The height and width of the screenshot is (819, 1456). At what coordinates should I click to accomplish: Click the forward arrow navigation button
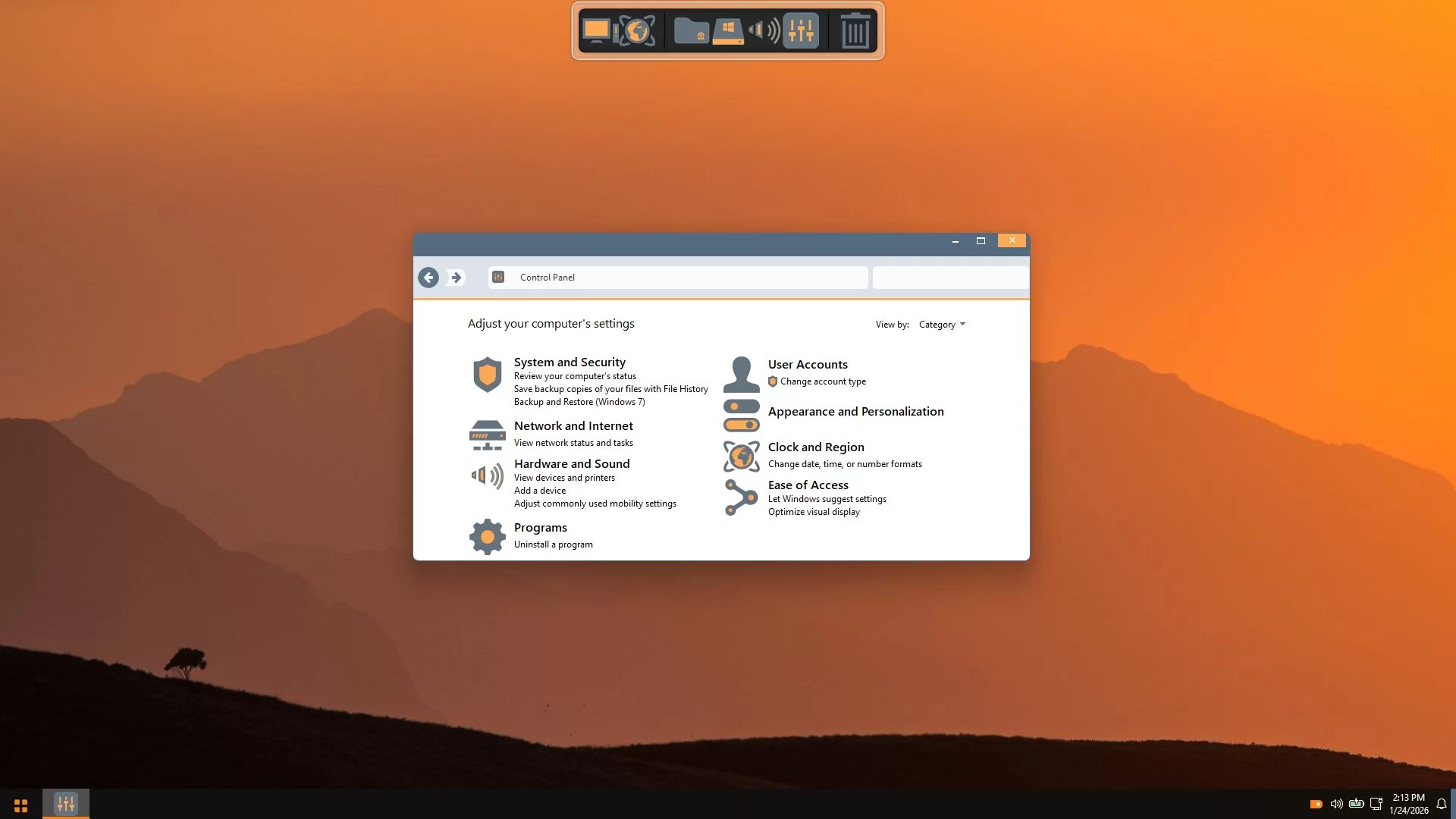pos(456,278)
